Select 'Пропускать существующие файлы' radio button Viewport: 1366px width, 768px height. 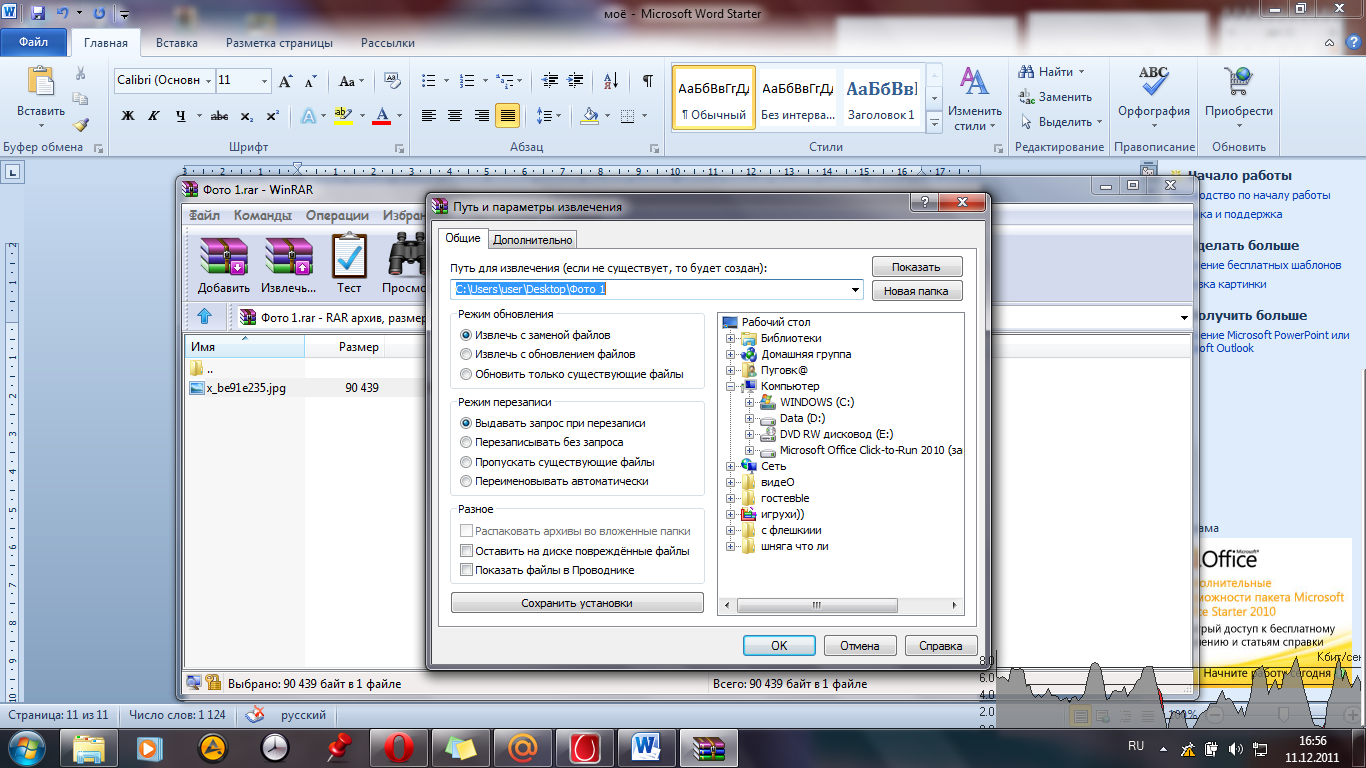466,462
